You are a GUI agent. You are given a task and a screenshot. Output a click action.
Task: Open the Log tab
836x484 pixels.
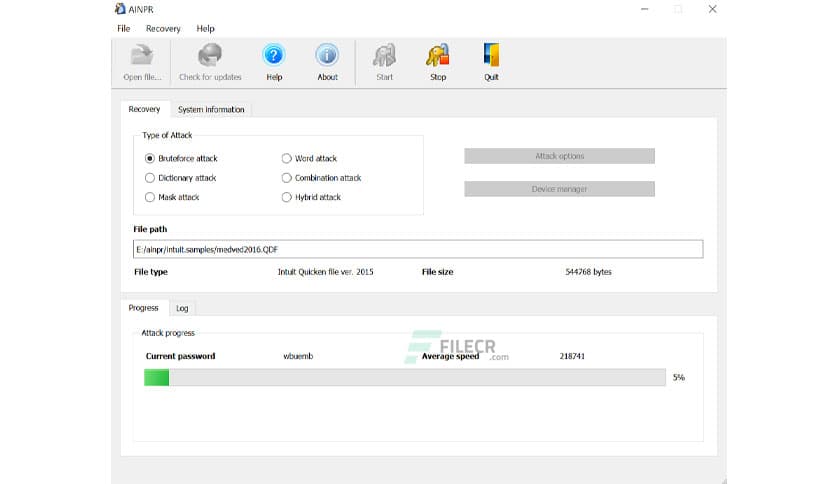182,308
